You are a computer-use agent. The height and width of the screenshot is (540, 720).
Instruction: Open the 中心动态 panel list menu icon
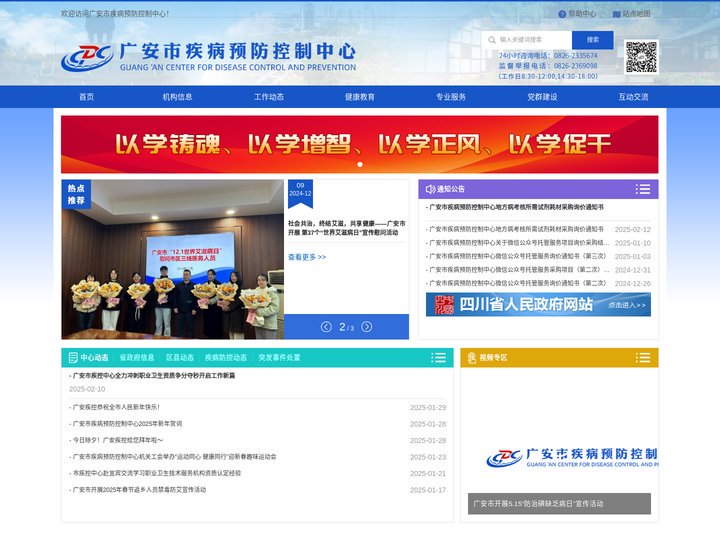[x=438, y=358]
